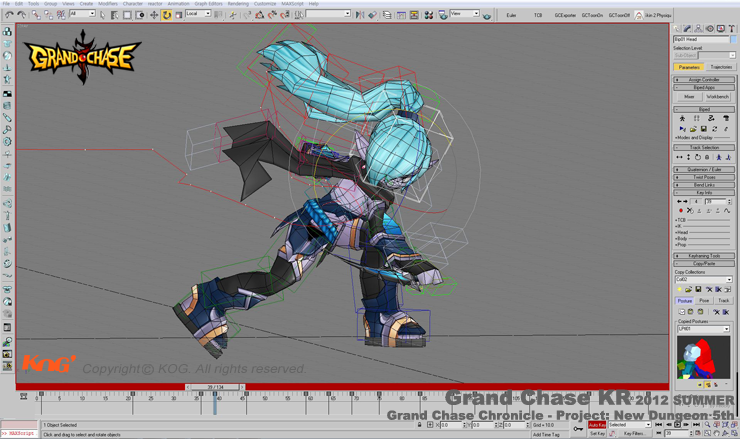
Task: Click the Play Animation button
Action: point(677,425)
